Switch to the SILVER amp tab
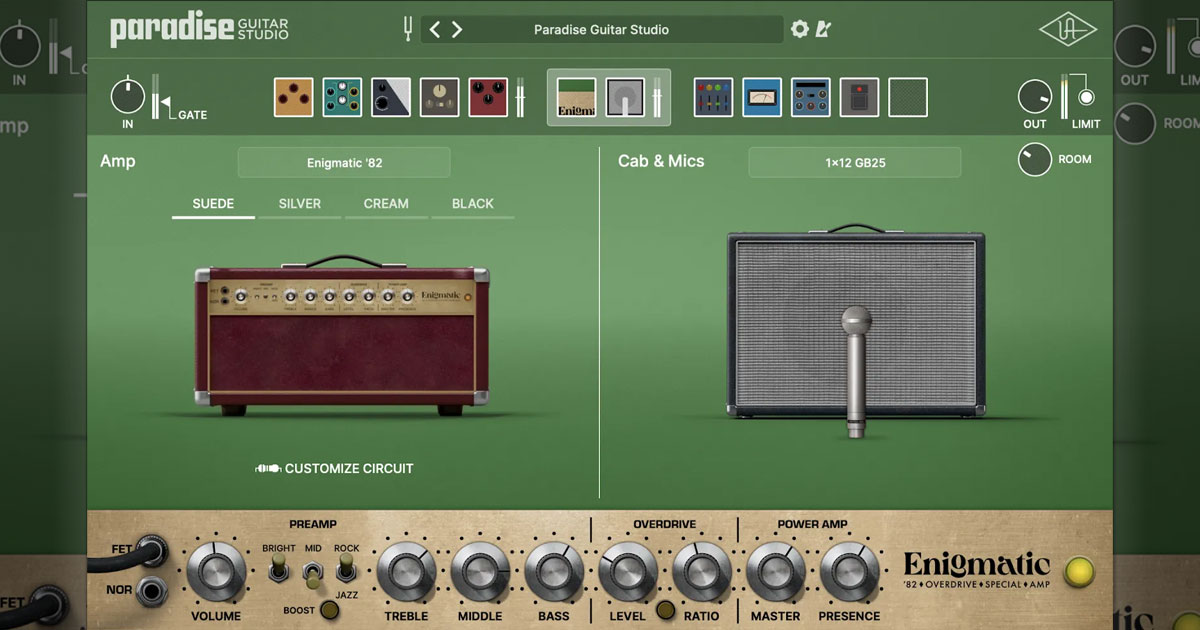This screenshot has height=630, width=1200. click(x=300, y=204)
